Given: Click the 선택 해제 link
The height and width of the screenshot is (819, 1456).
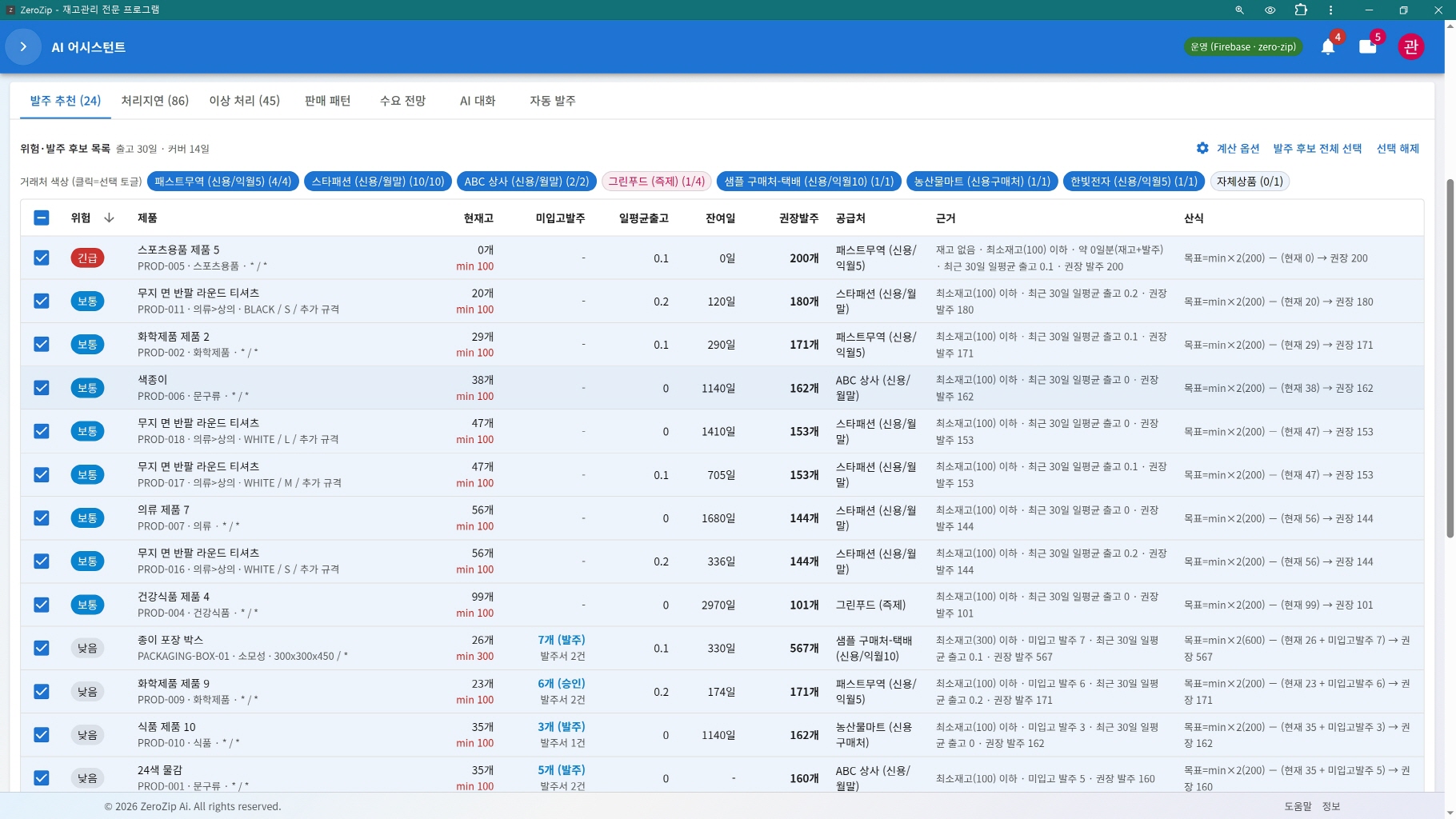Looking at the screenshot, I should tap(1398, 148).
